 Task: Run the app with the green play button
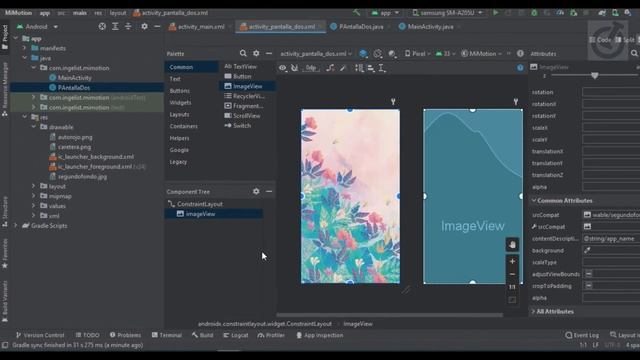point(495,13)
